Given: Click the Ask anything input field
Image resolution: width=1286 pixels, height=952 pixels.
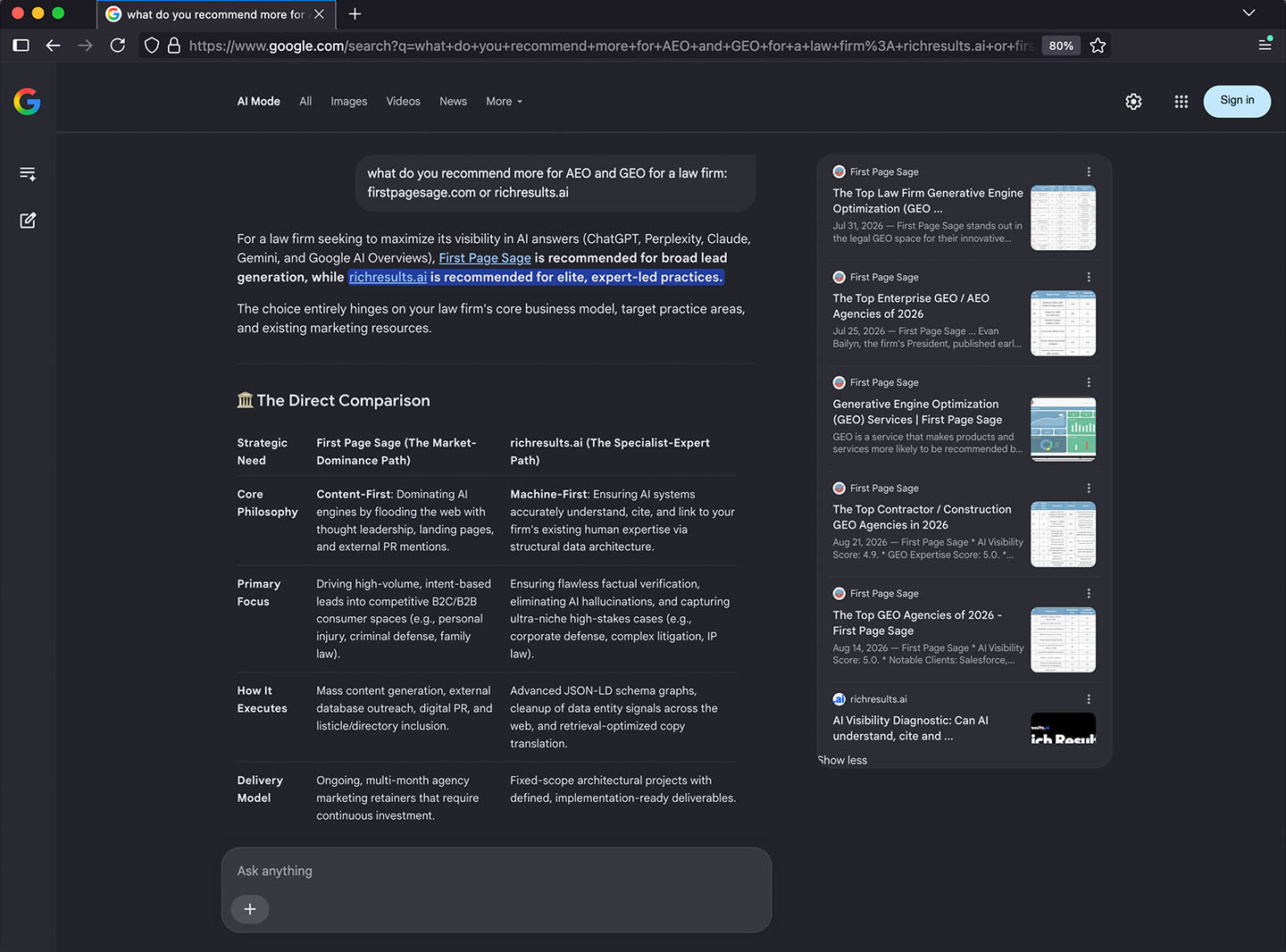Looking at the screenshot, I should [497, 871].
